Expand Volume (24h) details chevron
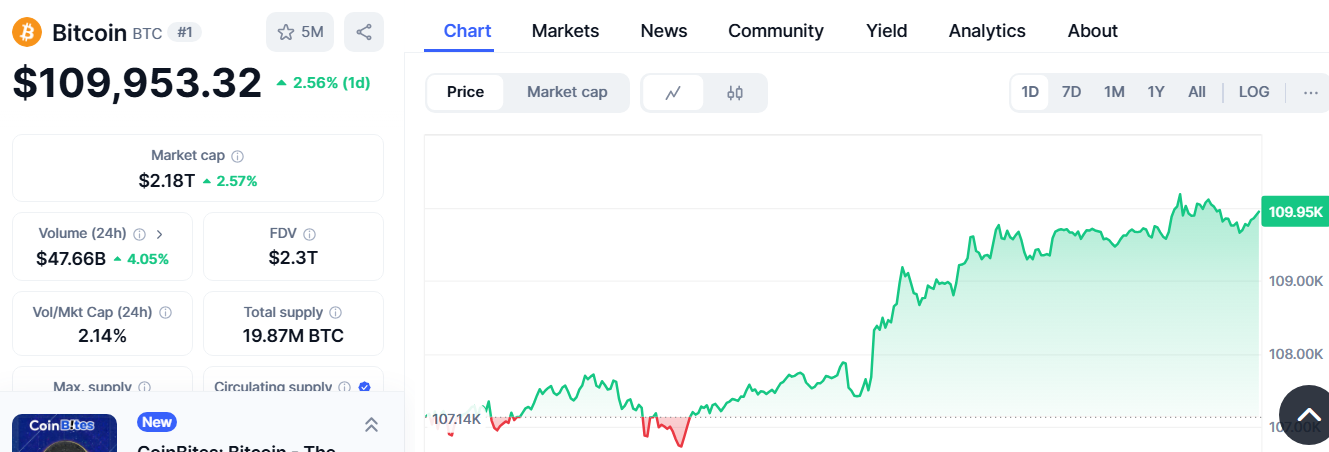This screenshot has width=1329, height=452. pyautogui.click(x=159, y=234)
